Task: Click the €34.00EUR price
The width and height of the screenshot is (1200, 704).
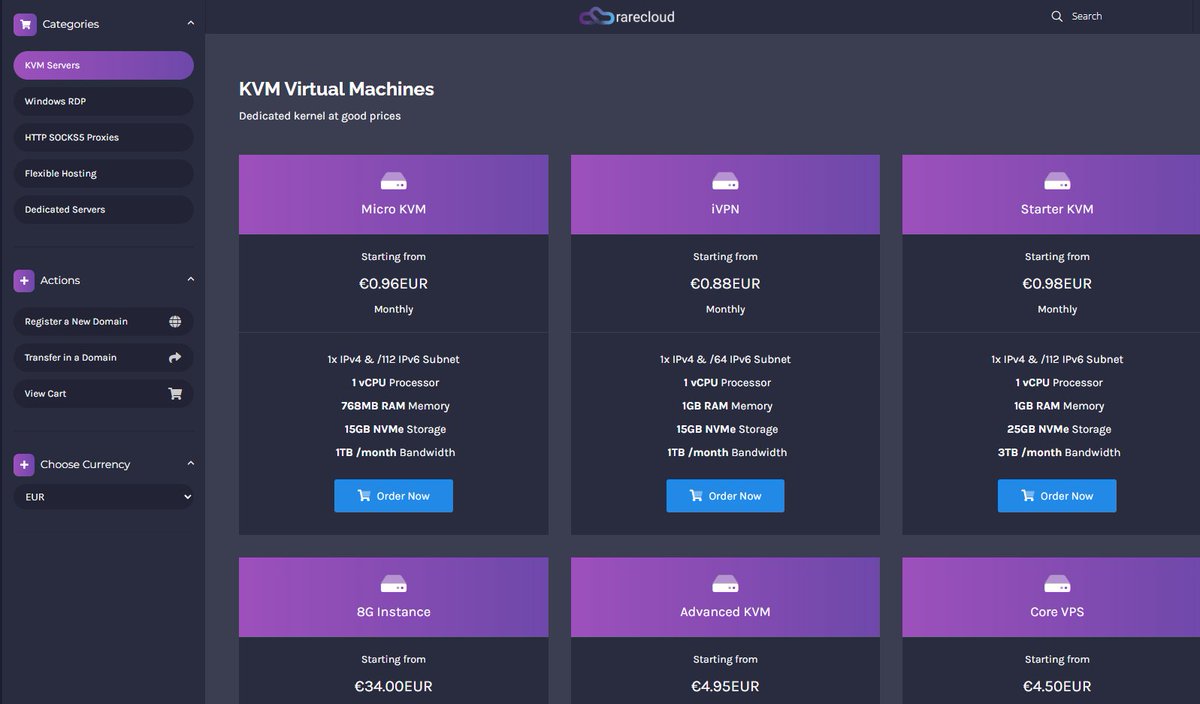Action: [x=393, y=687]
